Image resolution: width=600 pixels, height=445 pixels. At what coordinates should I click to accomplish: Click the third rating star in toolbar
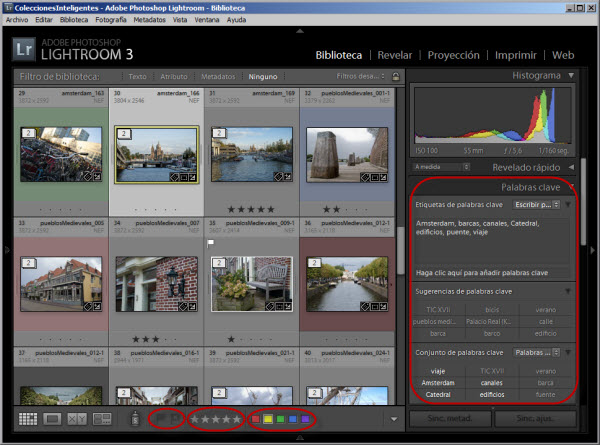[x=216, y=419]
